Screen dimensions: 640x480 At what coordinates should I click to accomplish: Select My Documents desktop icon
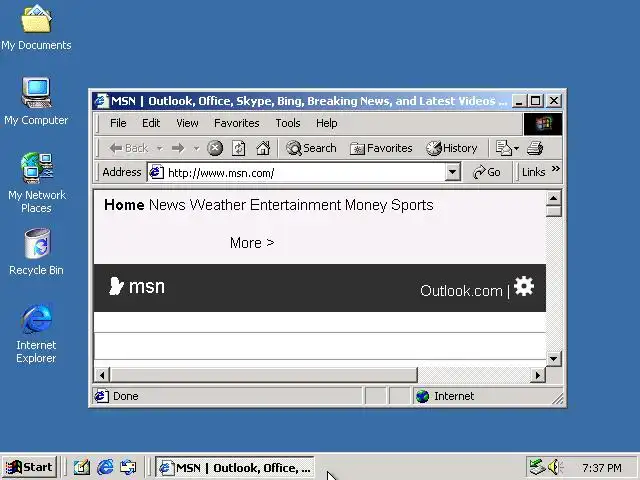click(x=36, y=28)
